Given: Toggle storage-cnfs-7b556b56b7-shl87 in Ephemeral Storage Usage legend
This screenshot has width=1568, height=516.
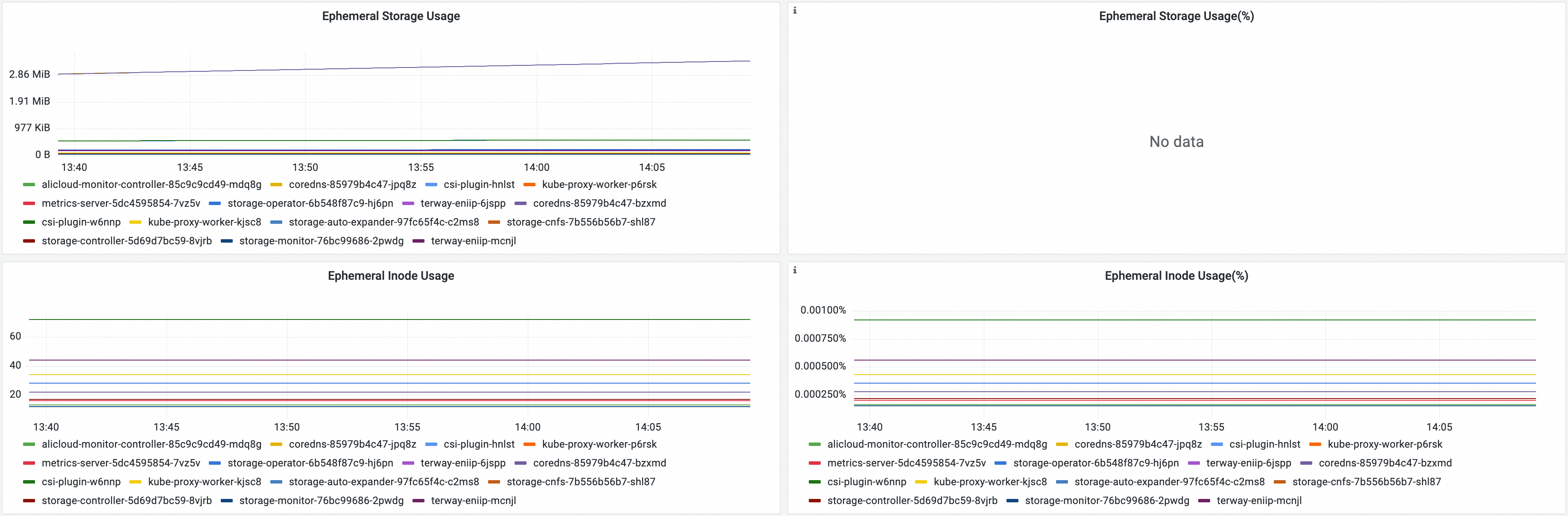Looking at the screenshot, I should point(581,223).
